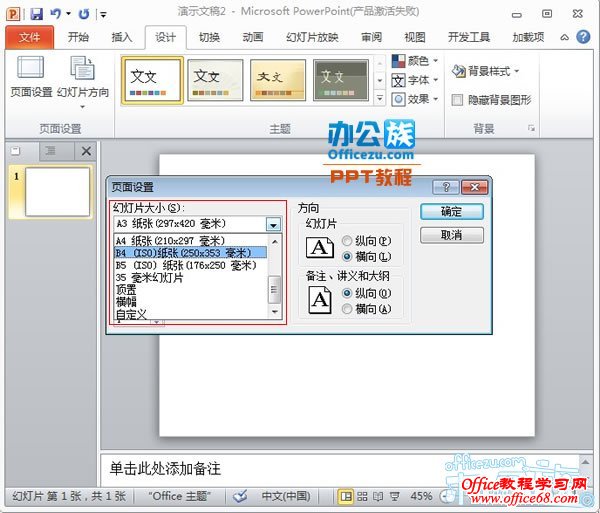Click the size list scroll down arrow

[274, 312]
